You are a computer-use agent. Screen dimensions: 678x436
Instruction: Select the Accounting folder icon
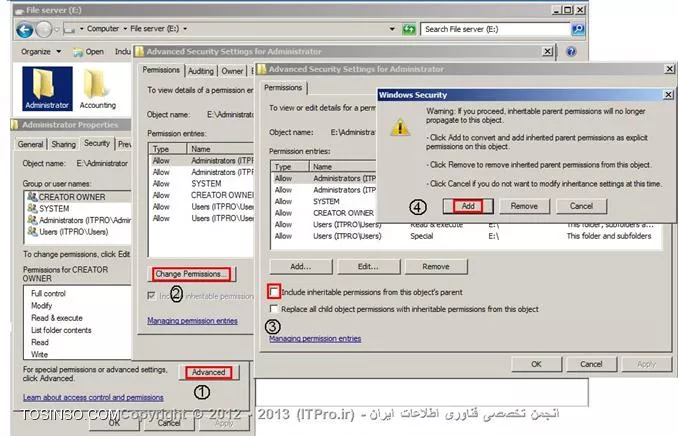pyautogui.click(x=98, y=89)
